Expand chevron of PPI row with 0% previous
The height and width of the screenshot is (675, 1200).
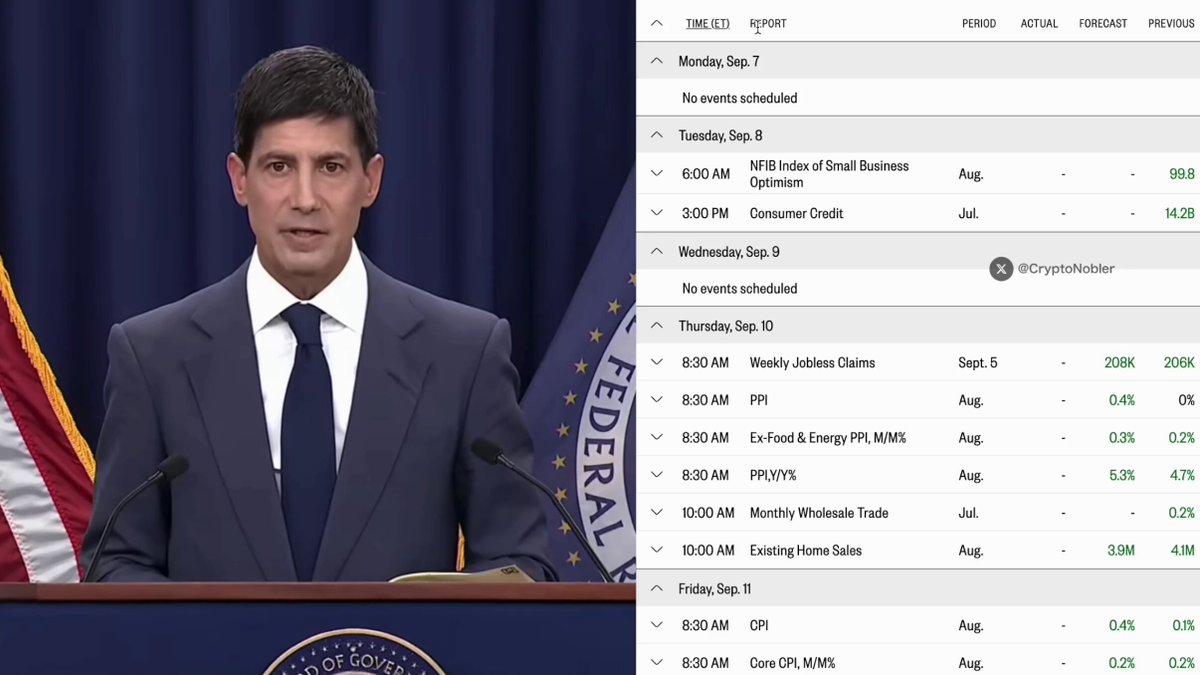tap(656, 400)
